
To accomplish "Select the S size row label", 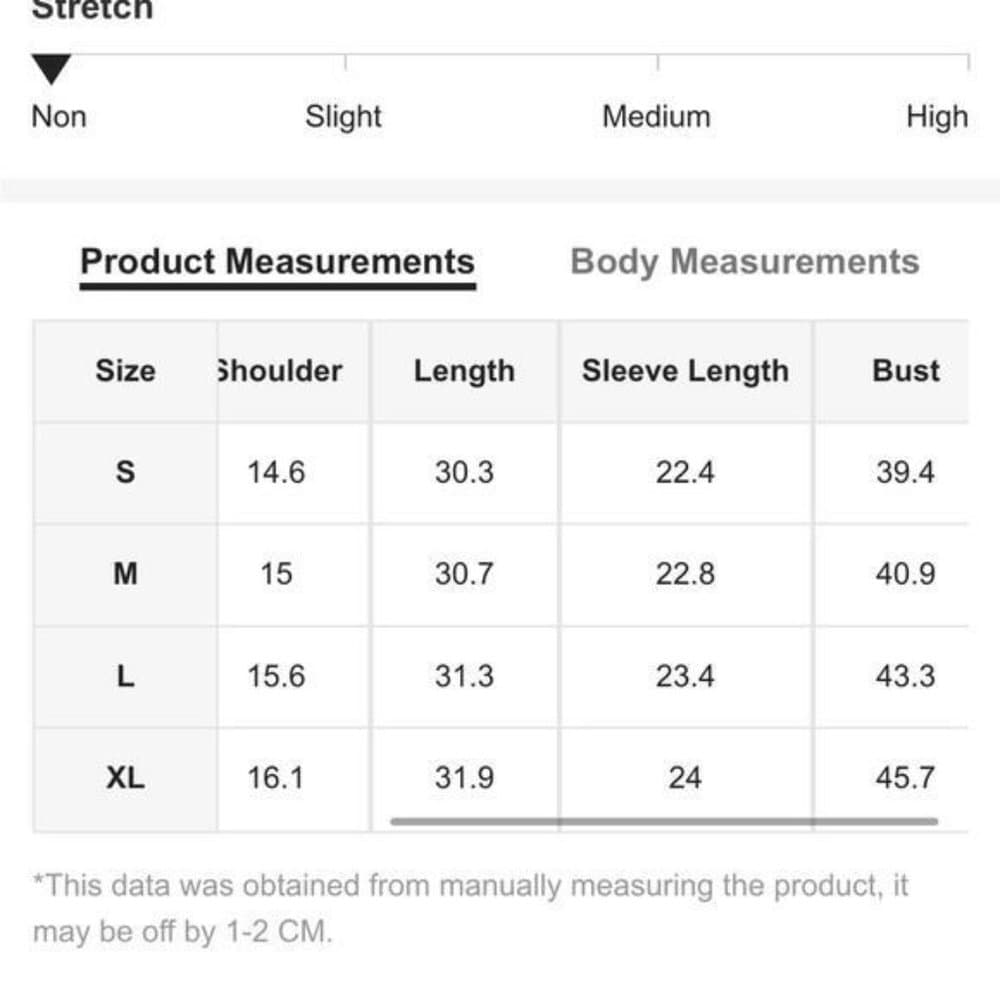I will [x=125, y=473].
